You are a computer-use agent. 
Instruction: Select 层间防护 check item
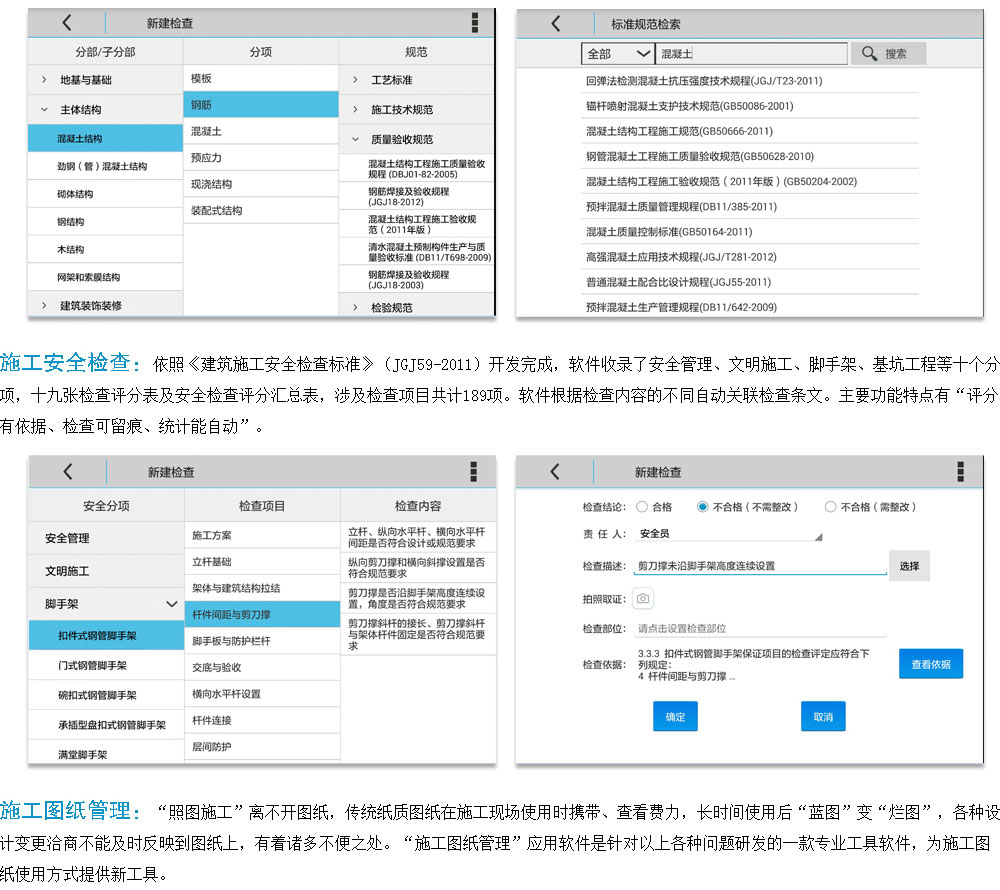coord(262,747)
